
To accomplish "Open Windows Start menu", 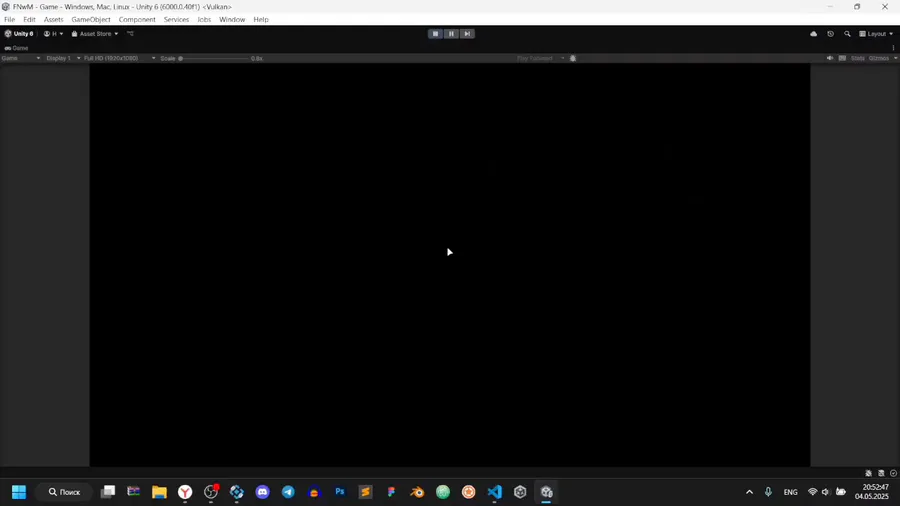I will click(x=19, y=492).
